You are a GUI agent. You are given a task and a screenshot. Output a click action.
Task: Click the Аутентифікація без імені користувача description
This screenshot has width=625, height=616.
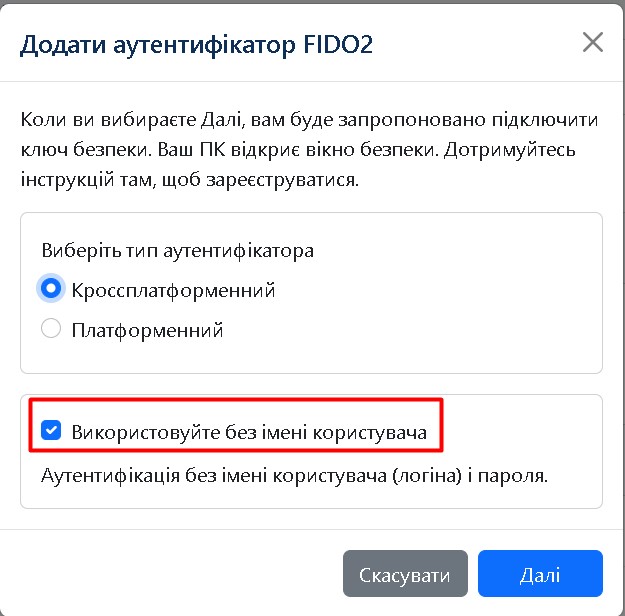[x=295, y=475]
